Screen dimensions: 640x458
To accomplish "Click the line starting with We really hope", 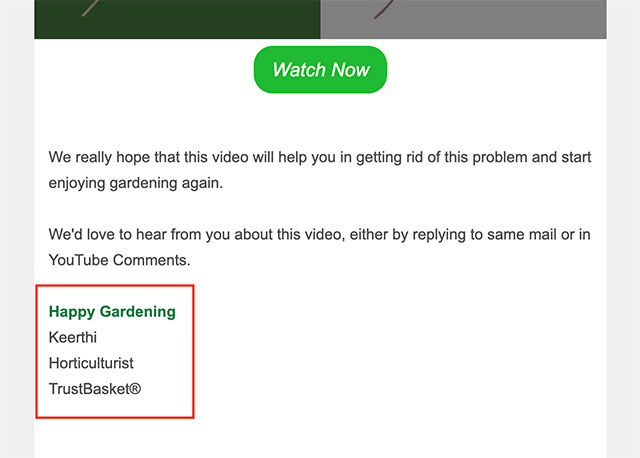I will tap(320, 158).
